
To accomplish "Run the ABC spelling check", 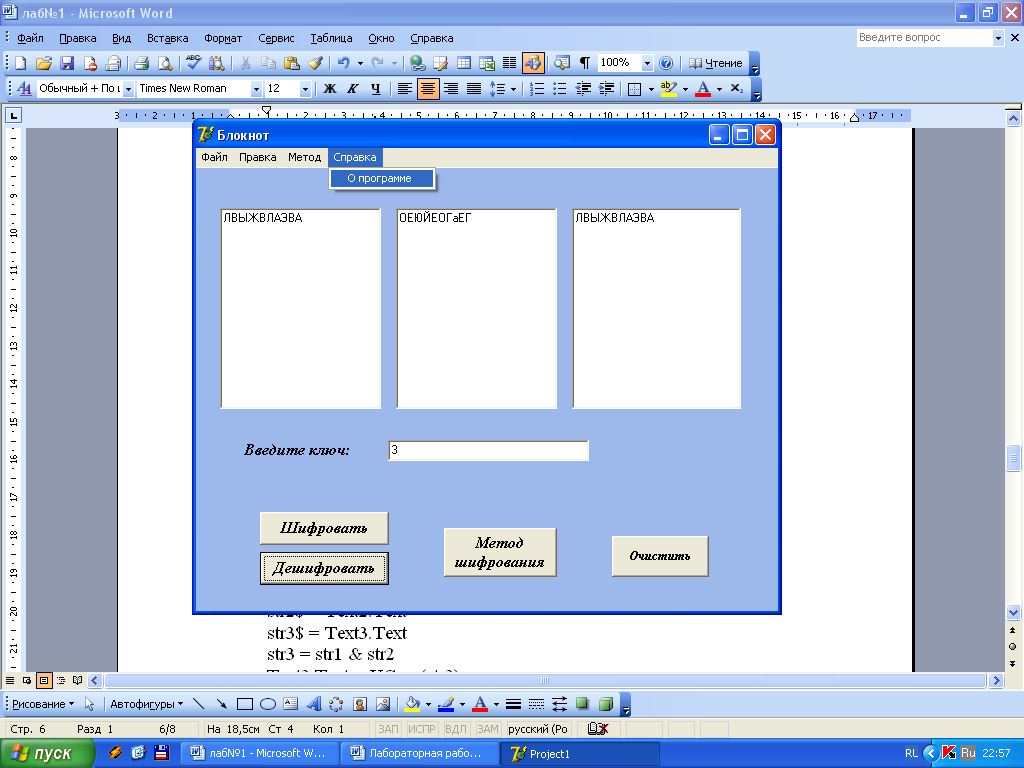I will coord(193,63).
